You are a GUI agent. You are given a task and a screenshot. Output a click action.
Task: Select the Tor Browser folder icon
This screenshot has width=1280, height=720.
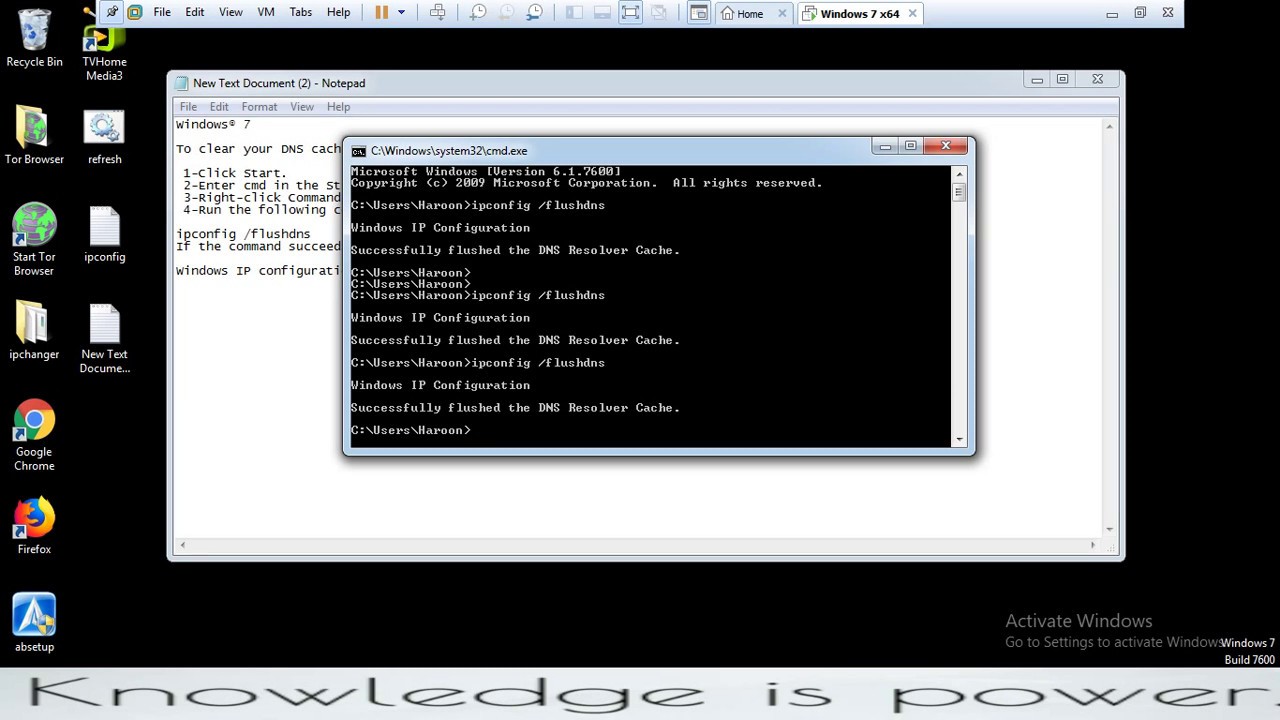[x=34, y=135]
